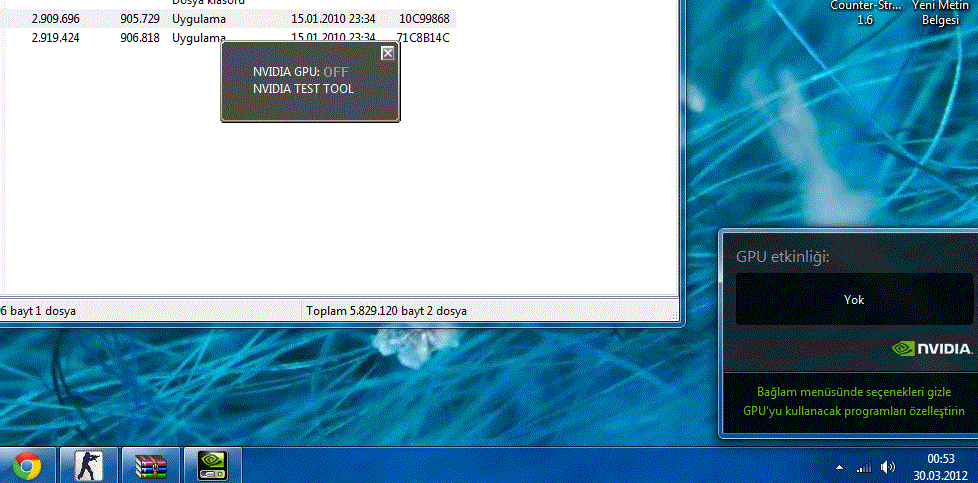Screen dimensions: 978x483
Task: Click the WinRAR taskbar icon
Action: pyautogui.click(x=150, y=466)
